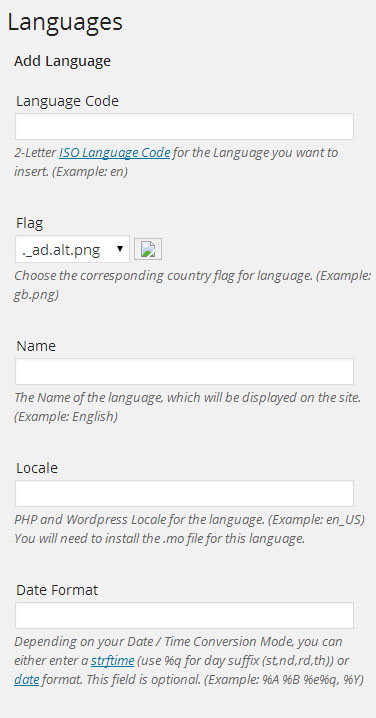This screenshot has height=718, width=376.
Task: Click the Date Format input field
Action: point(184,615)
